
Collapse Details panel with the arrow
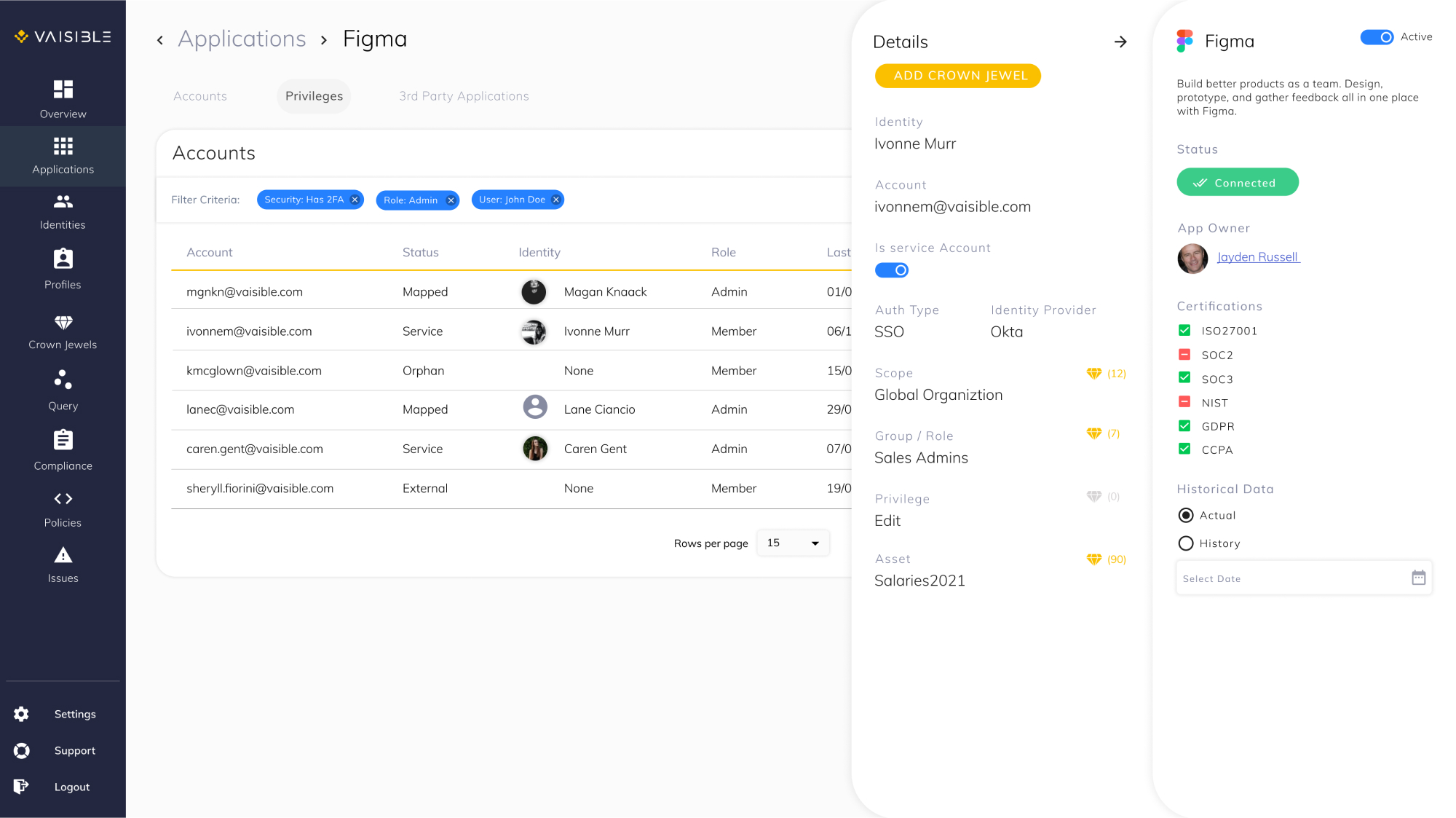[x=1120, y=42]
